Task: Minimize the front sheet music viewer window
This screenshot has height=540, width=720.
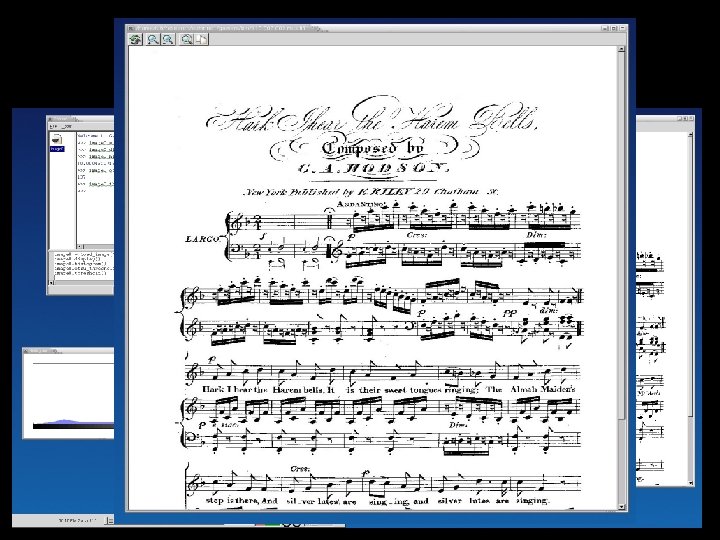Action: coord(606,28)
